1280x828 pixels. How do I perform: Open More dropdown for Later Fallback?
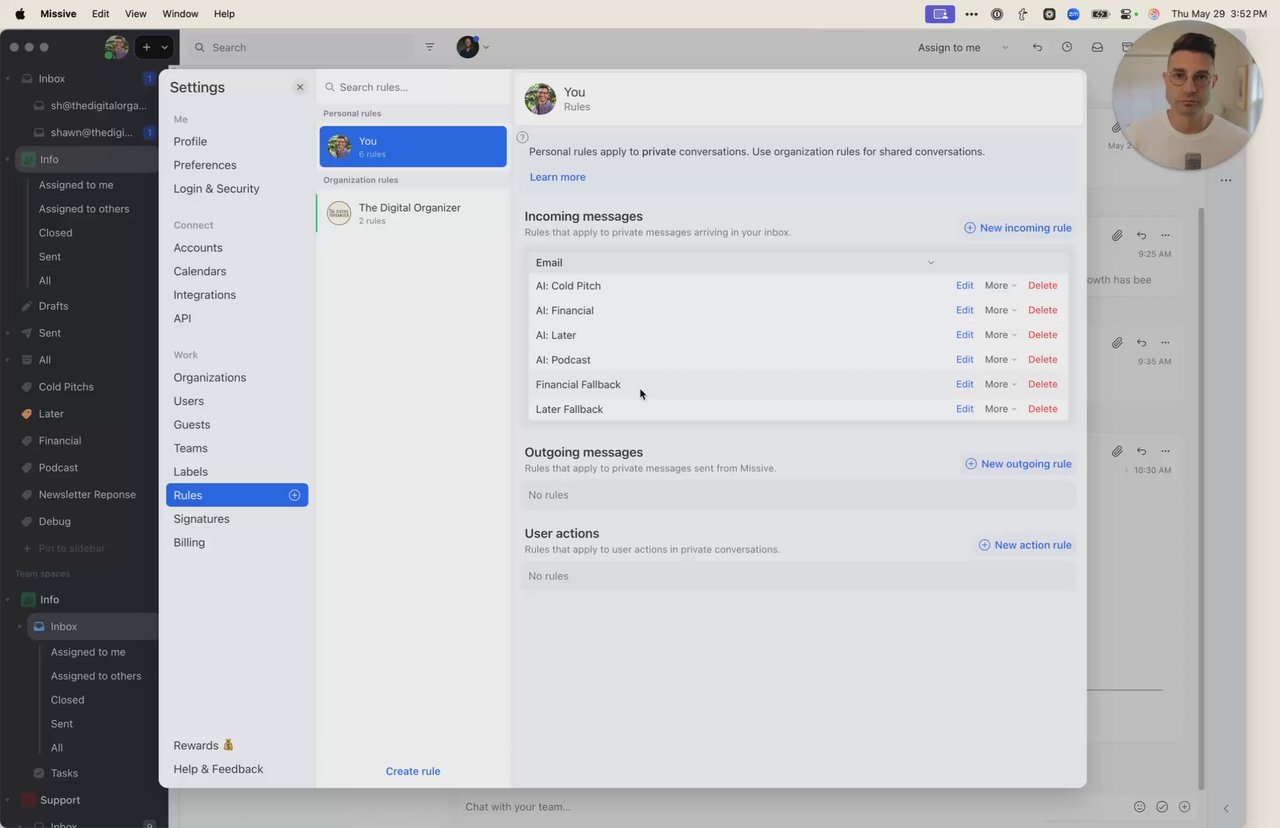[x=1000, y=409]
